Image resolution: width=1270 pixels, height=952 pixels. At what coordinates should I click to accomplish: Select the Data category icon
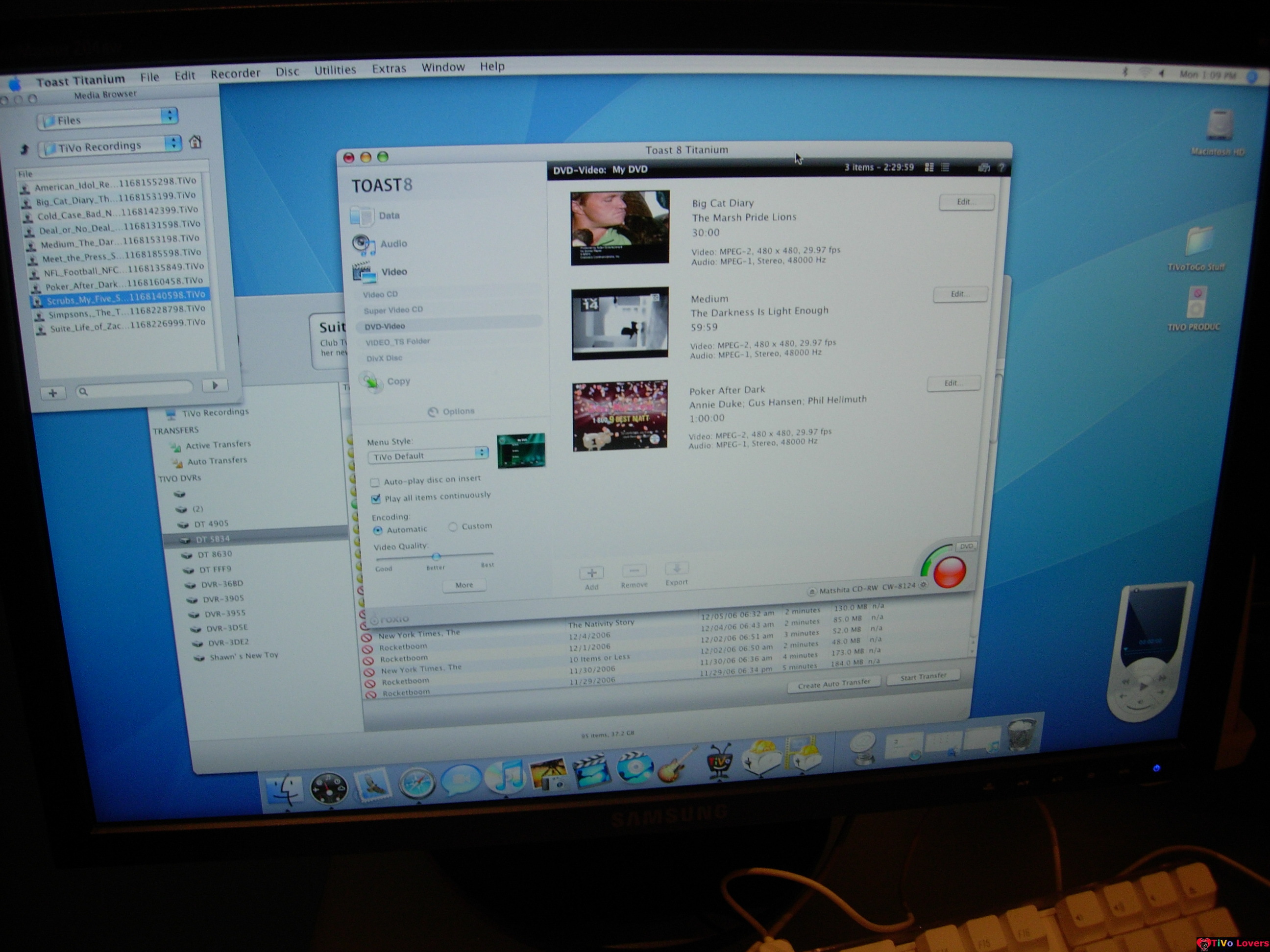coord(362,216)
